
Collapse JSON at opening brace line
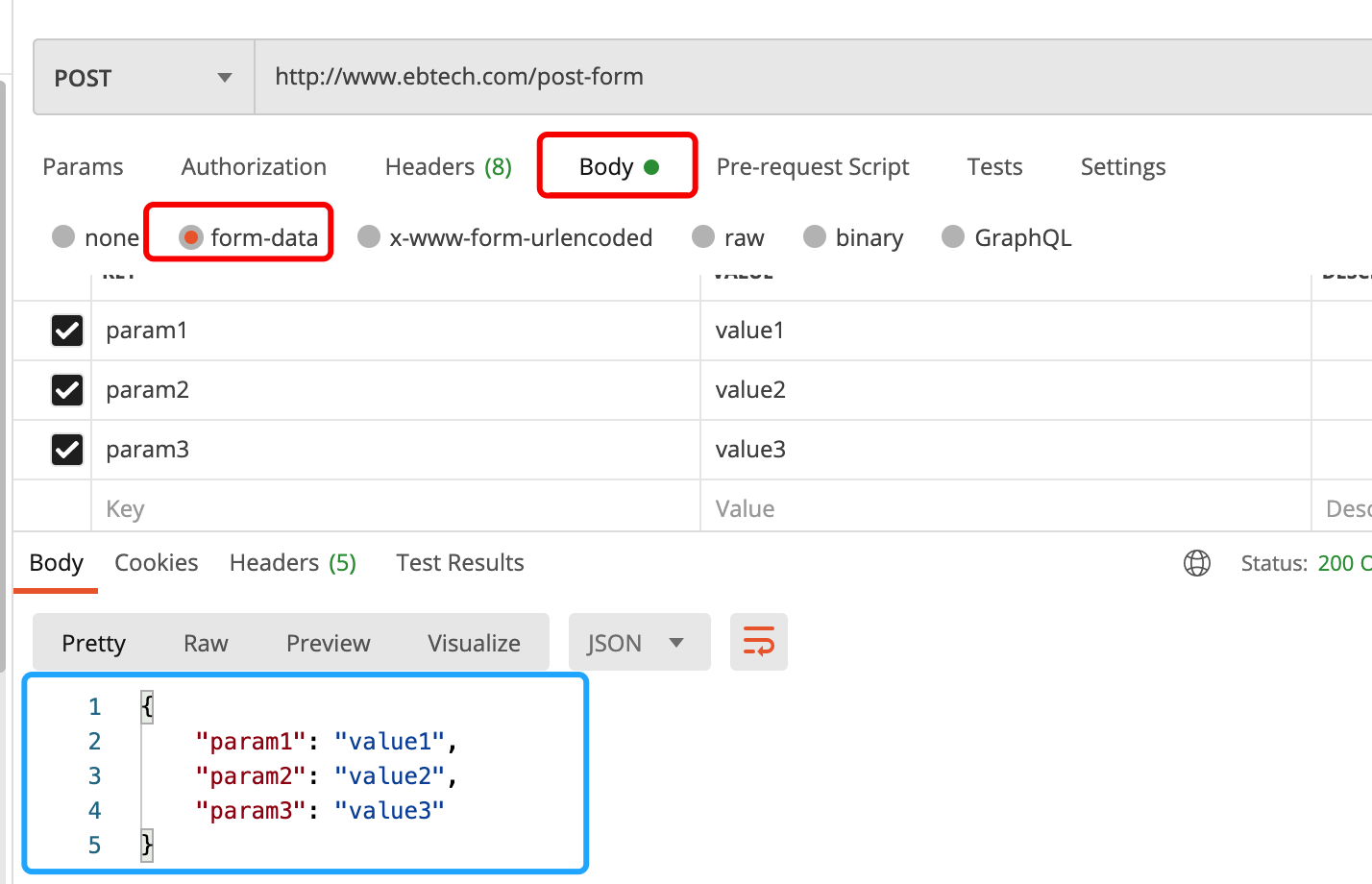click(147, 706)
